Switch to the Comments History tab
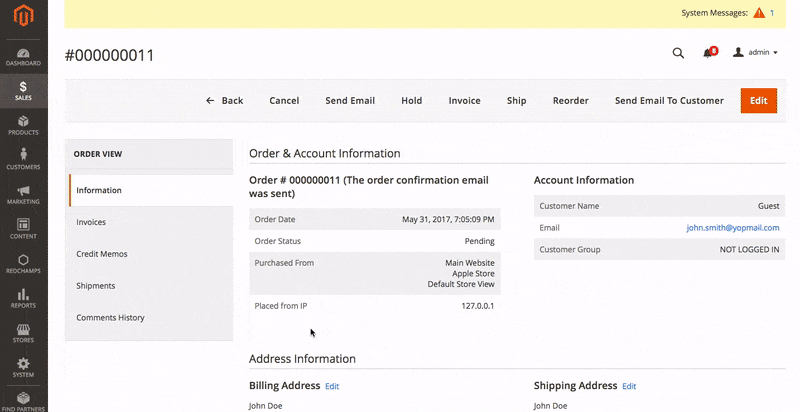This screenshot has width=800, height=412. 151,317
